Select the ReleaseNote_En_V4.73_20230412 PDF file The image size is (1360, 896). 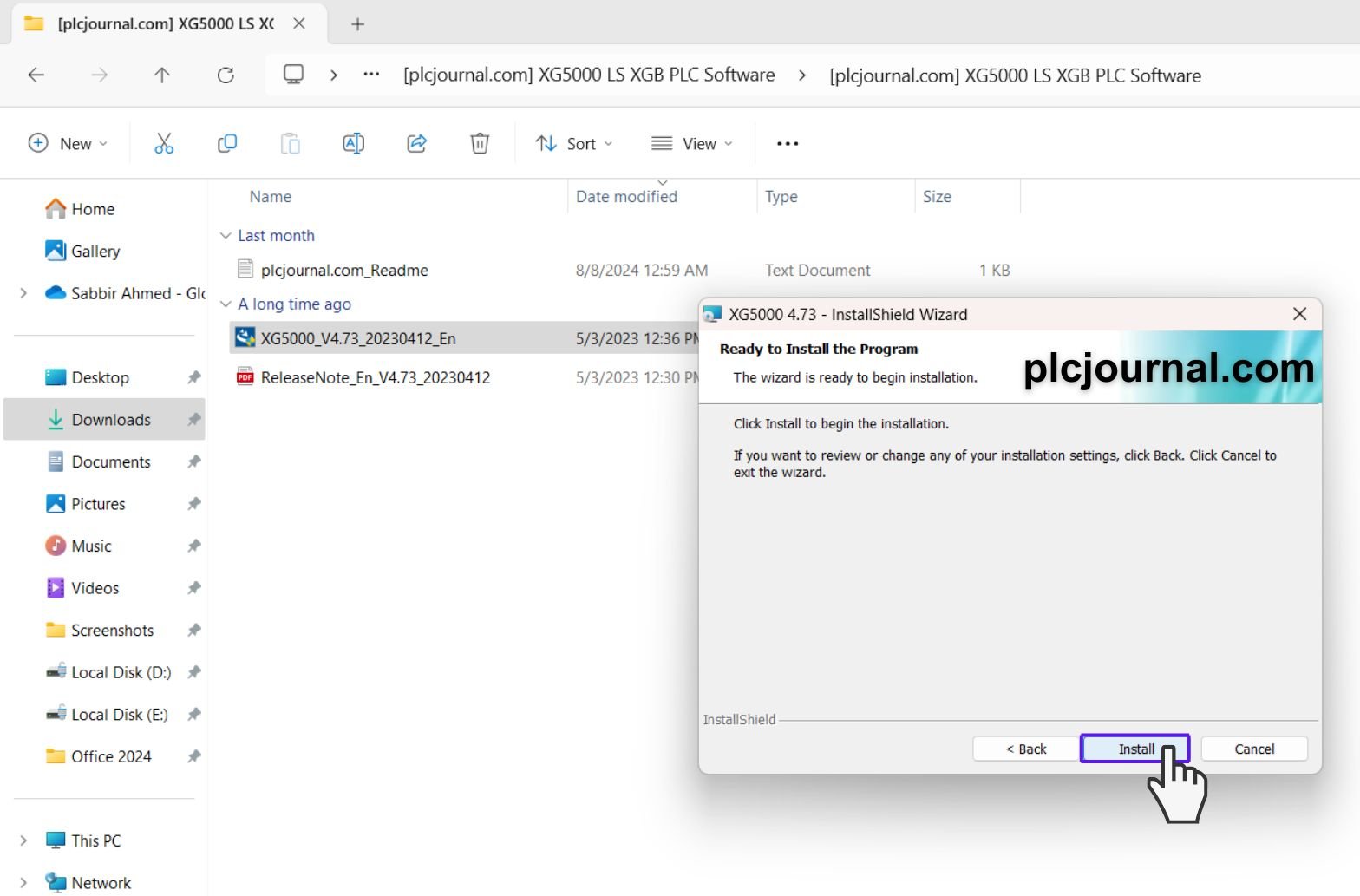pos(375,377)
